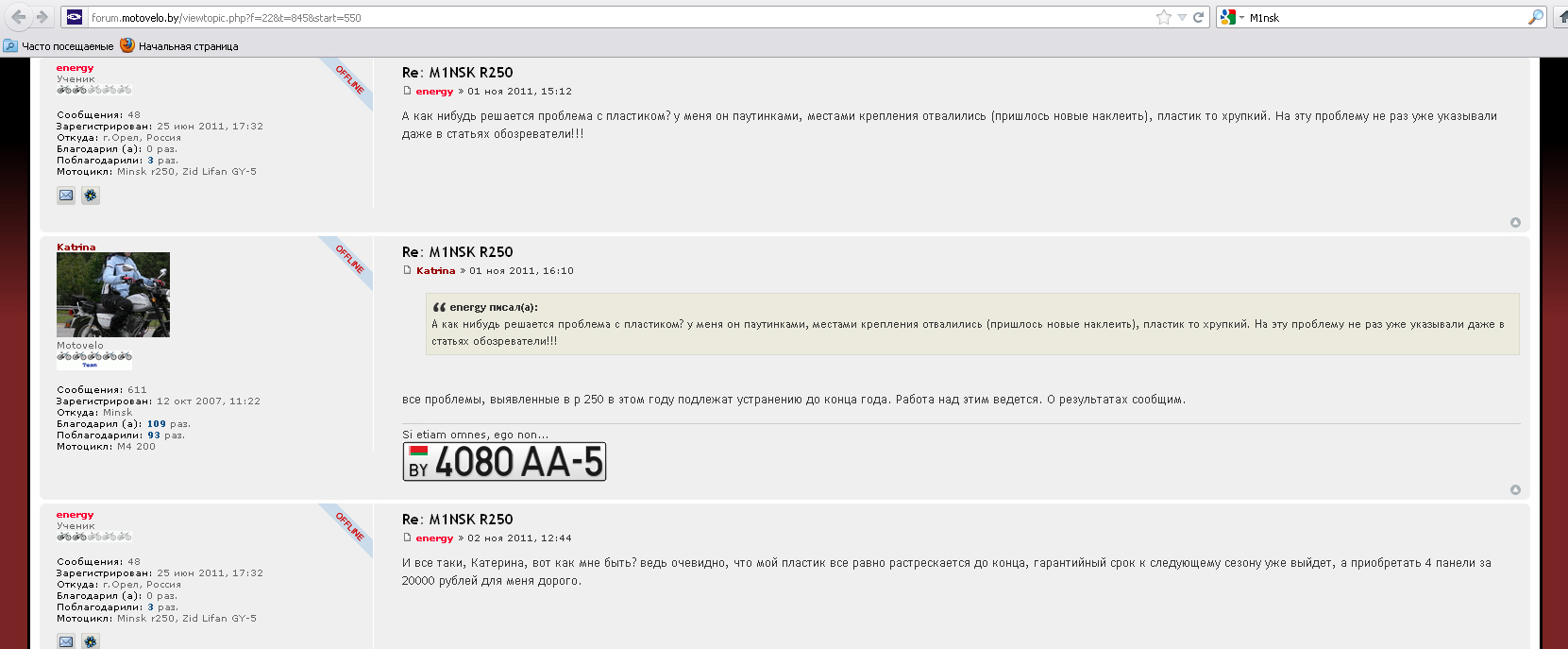Viewport: 1568px width, 649px height.
Task: Go forward to the next page
Action: pyautogui.click(x=42, y=17)
